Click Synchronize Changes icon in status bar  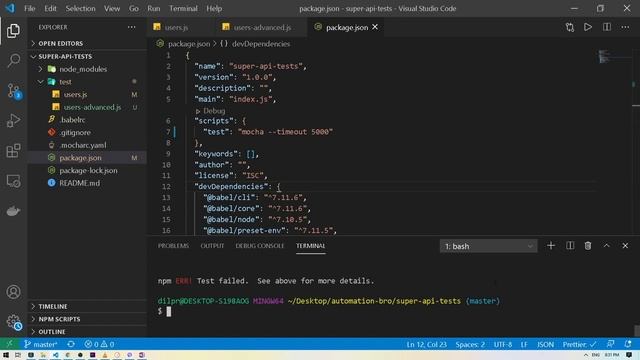[71, 344]
